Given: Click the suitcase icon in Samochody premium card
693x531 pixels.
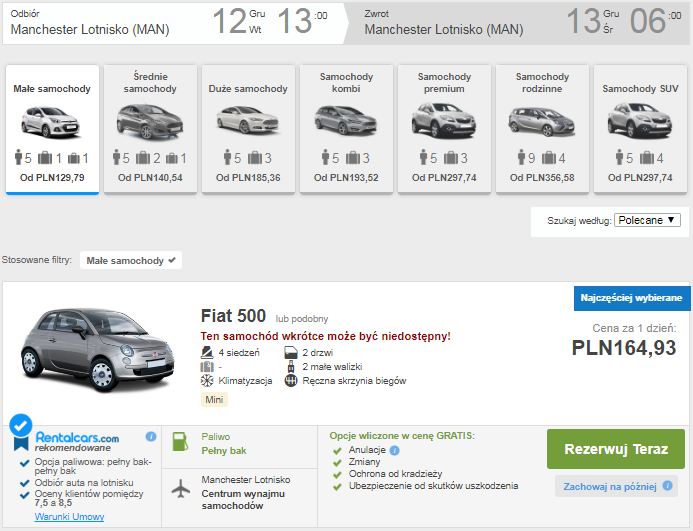Looking at the screenshot, I should pyautogui.click(x=451, y=157).
